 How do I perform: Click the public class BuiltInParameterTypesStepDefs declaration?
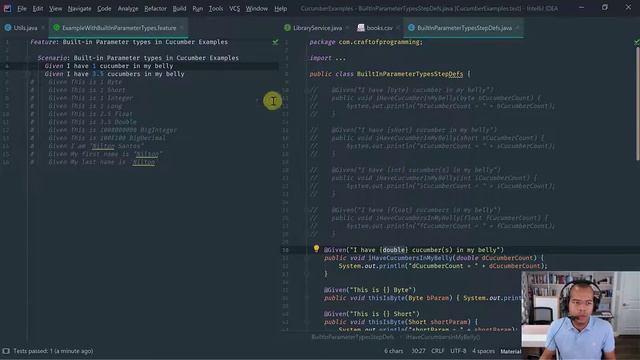pos(390,74)
